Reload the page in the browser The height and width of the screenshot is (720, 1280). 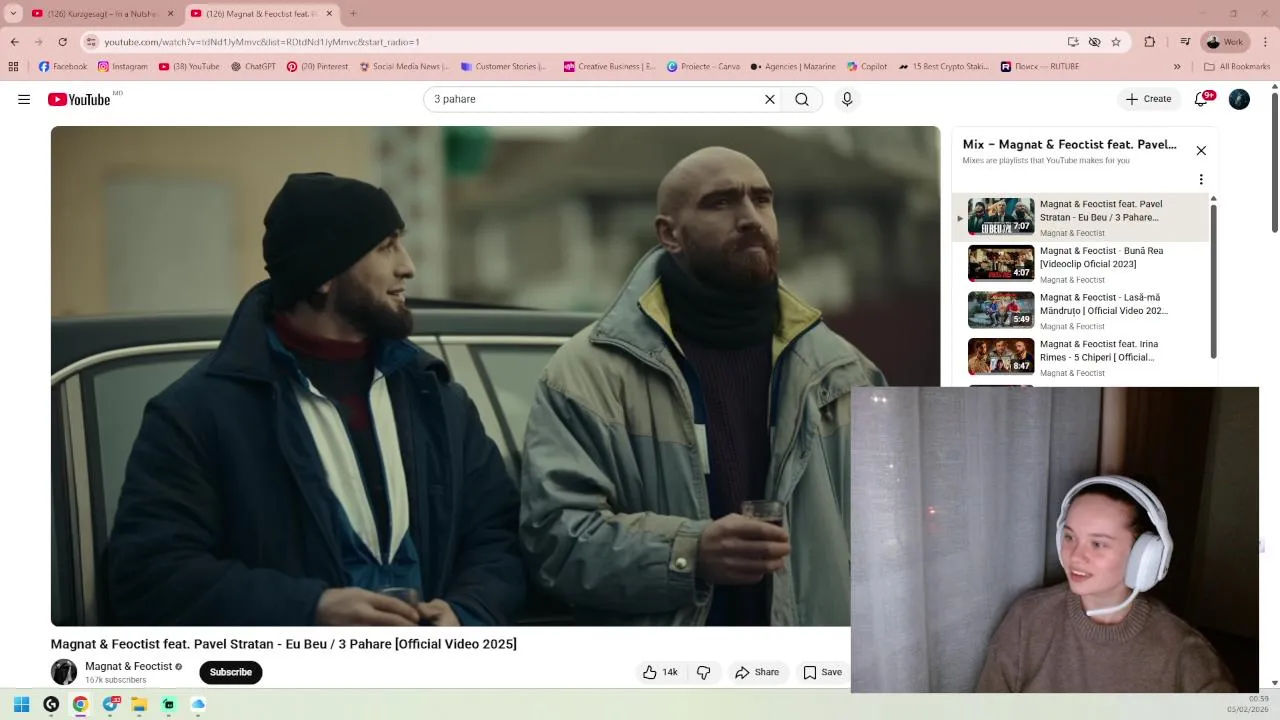[x=62, y=42]
